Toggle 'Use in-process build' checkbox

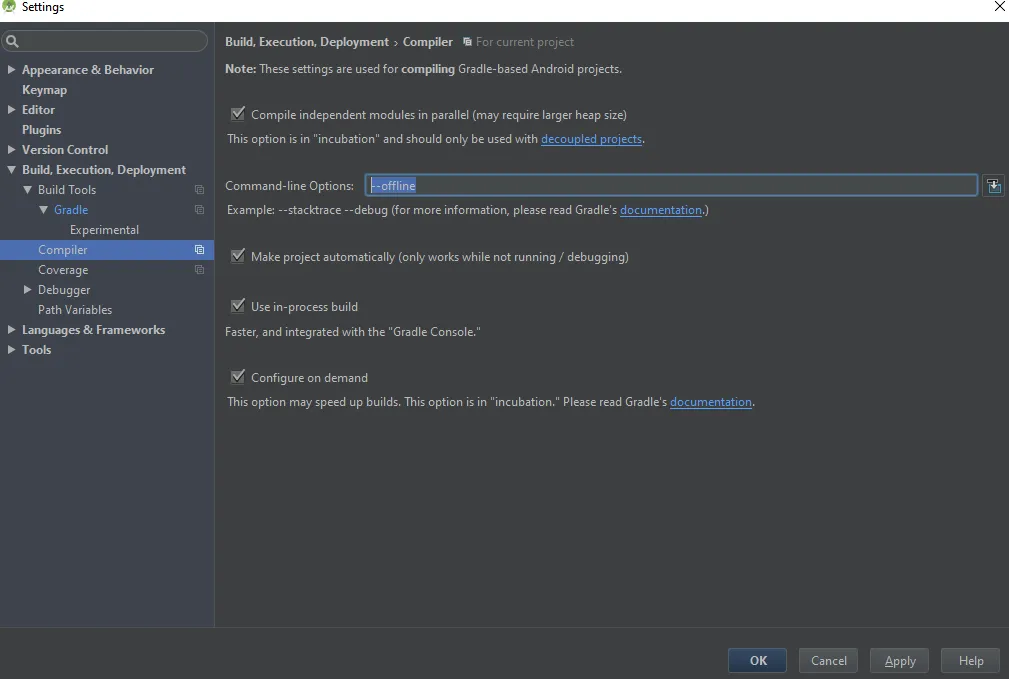[238, 306]
